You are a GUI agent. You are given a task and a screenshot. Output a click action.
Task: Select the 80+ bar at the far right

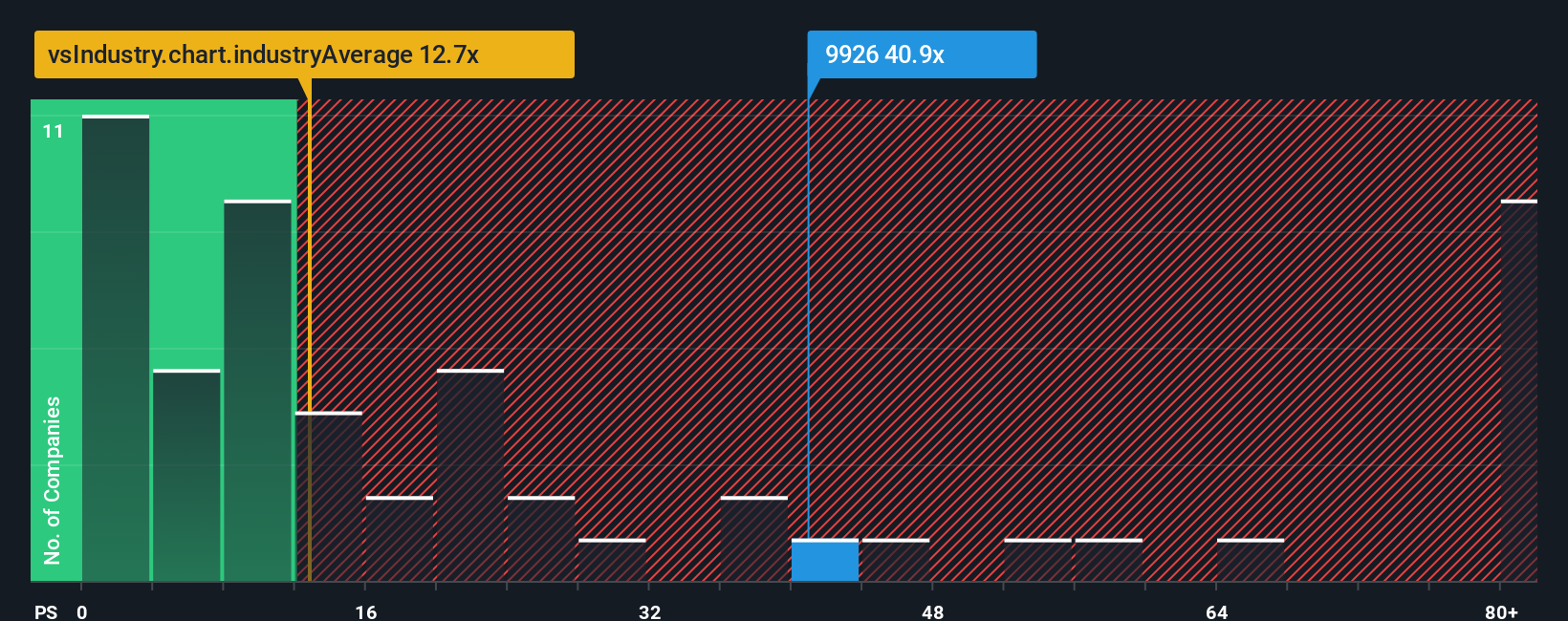point(1519,391)
